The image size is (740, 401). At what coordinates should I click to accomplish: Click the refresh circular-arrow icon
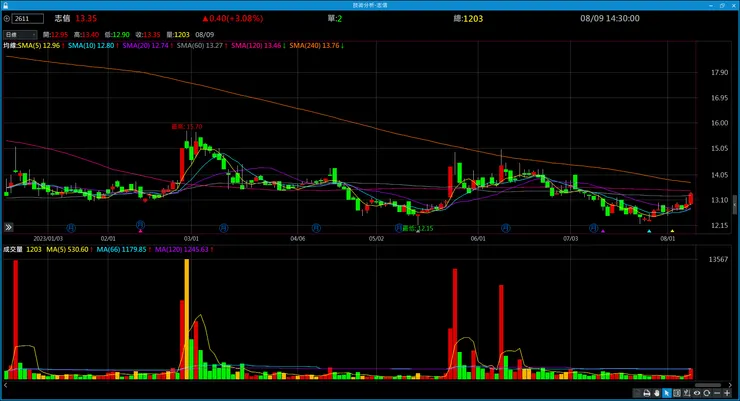(x=706, y=393)
